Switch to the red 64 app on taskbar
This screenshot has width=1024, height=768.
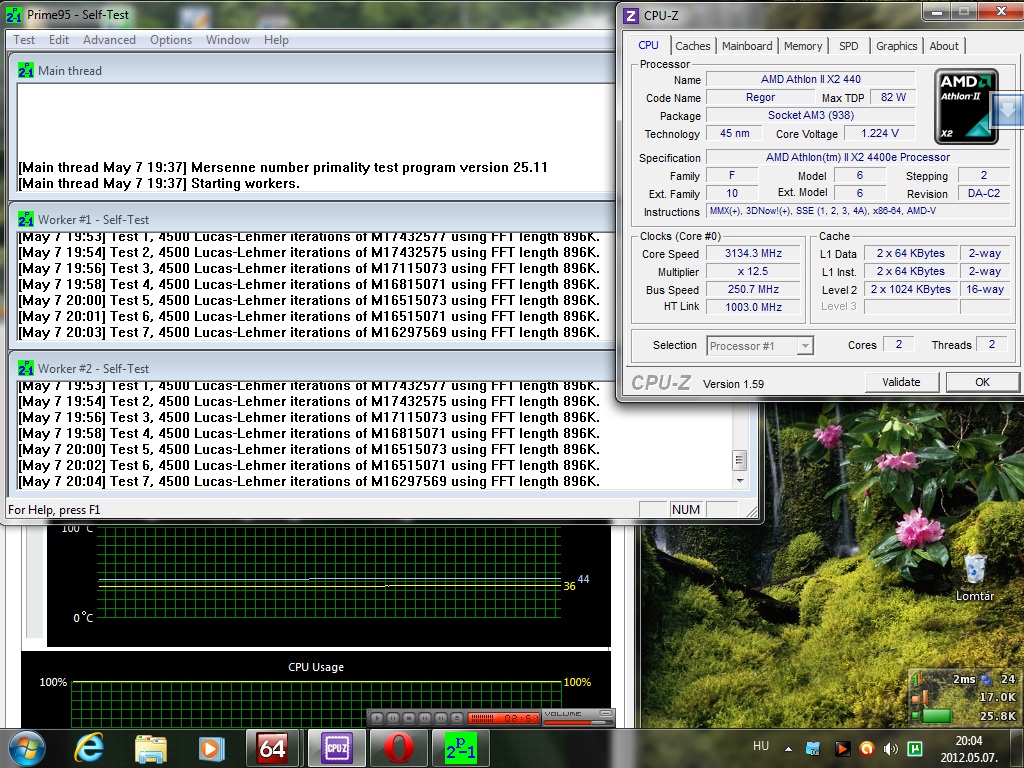(x=272, y=748)
